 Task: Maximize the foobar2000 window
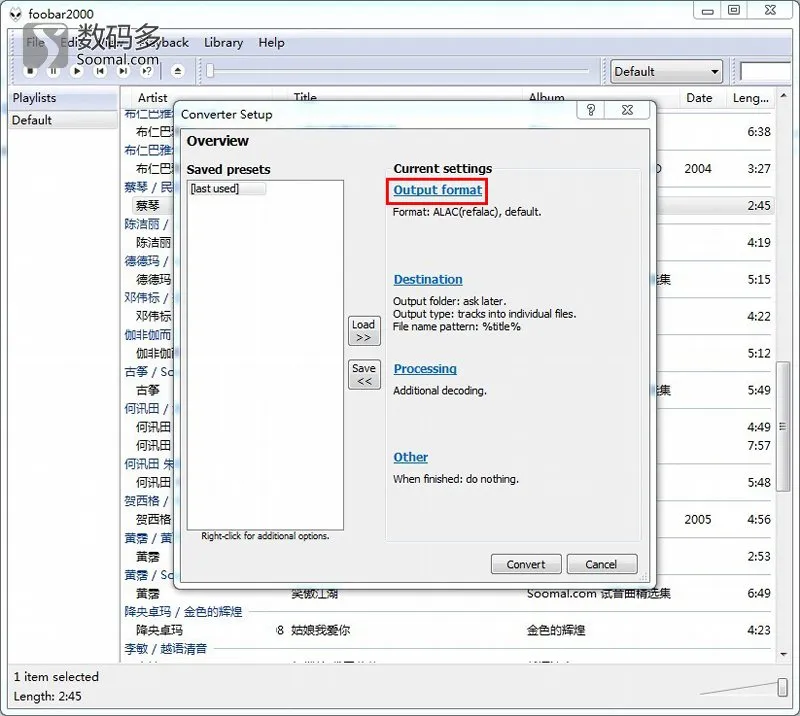tap(734, 11)
